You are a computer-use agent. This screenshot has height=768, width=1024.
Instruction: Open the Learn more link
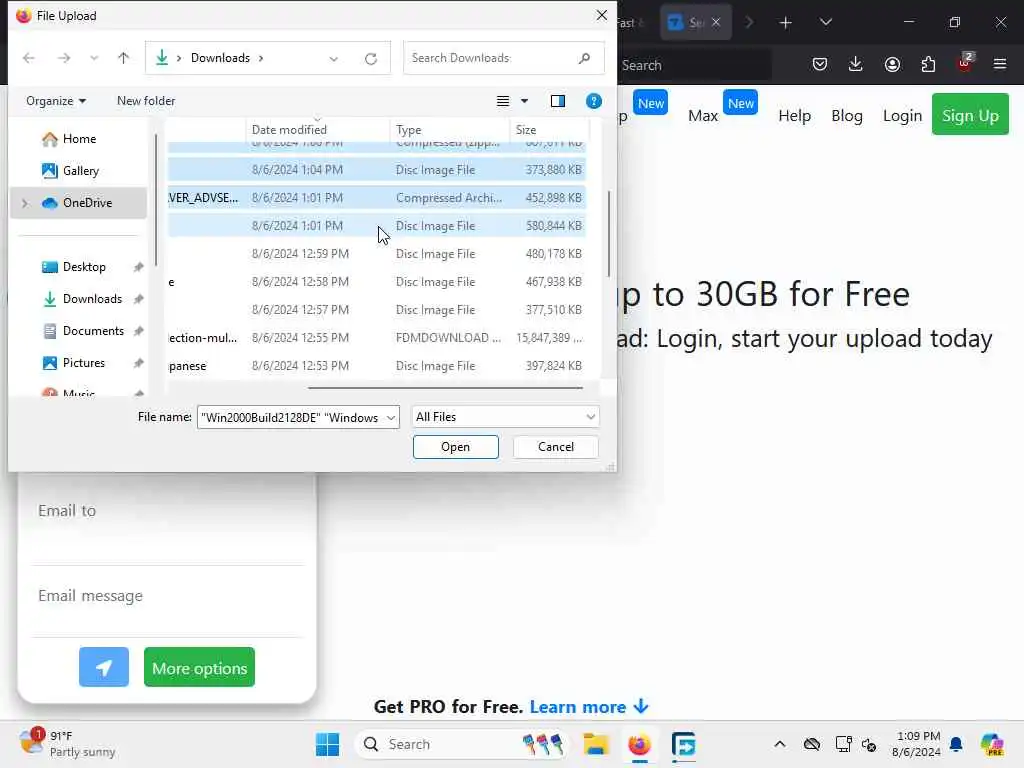click(588, 707)
